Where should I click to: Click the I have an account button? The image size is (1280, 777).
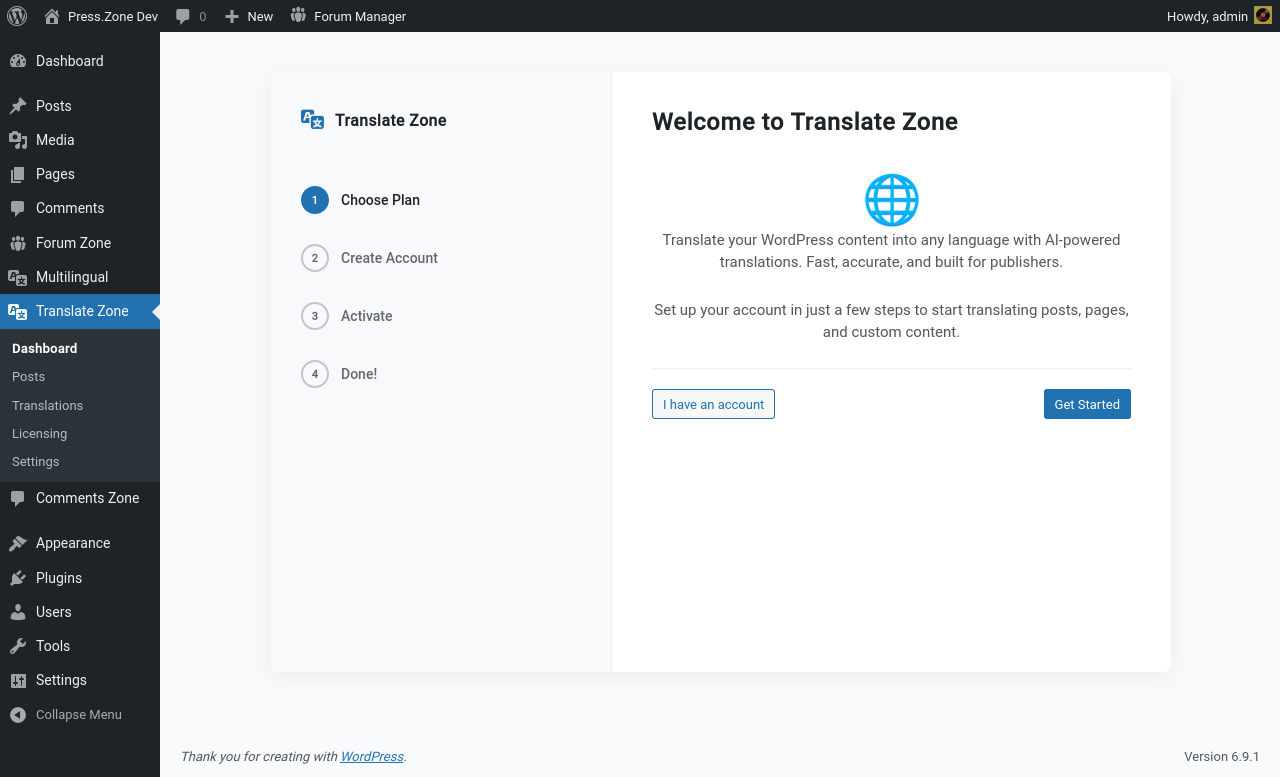pos(713,404)
